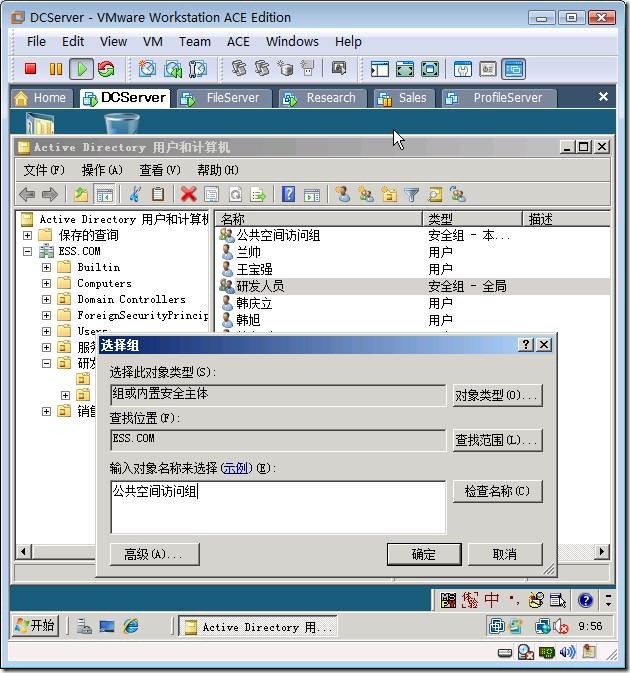Select the 王宝强 user row
The image size is (630, 673).
pos(413,270)
